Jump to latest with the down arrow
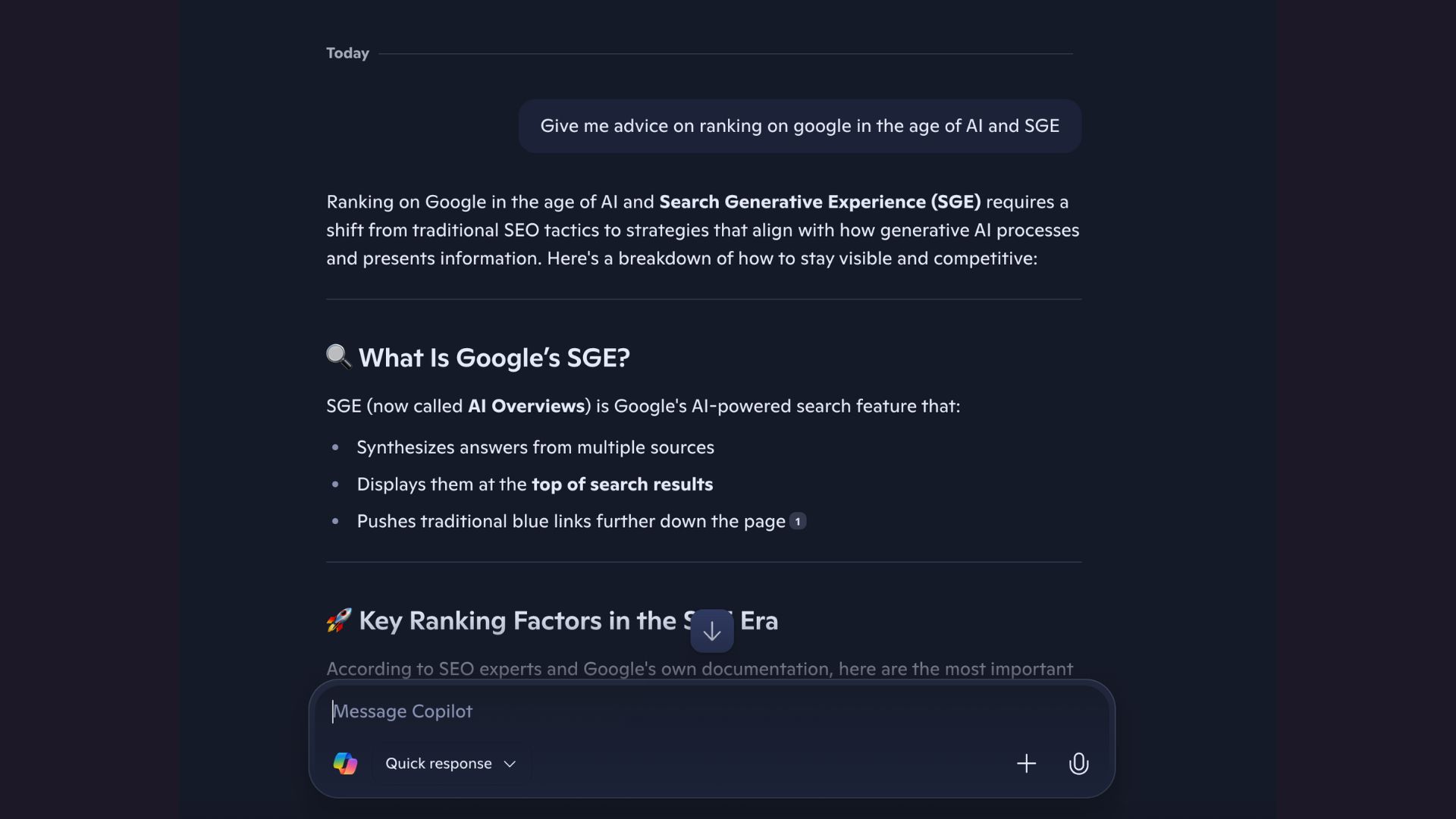Screen dimensions: 1456x819 click(711, 631)
